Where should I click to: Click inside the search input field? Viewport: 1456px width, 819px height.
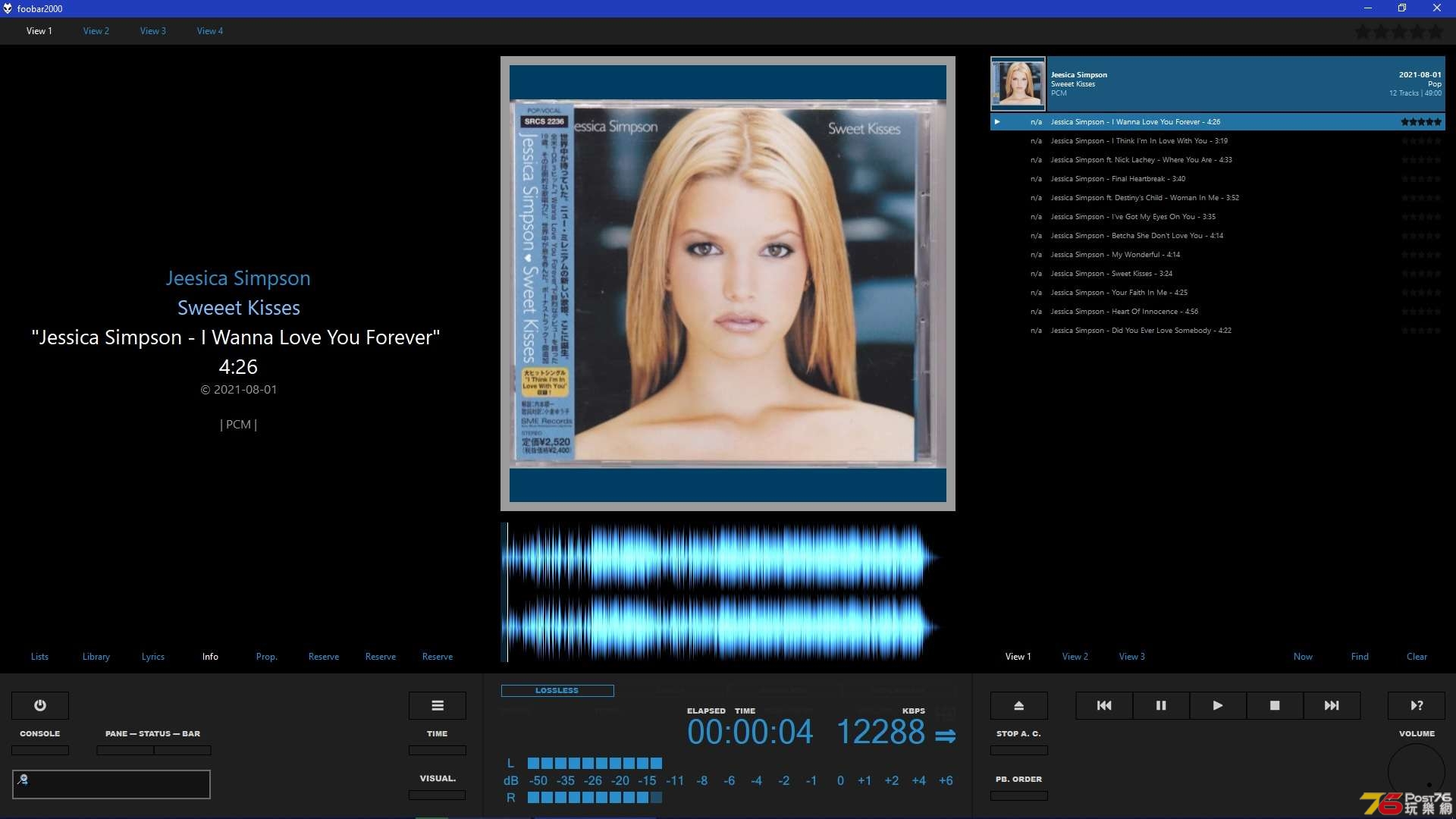click(111, 784)
